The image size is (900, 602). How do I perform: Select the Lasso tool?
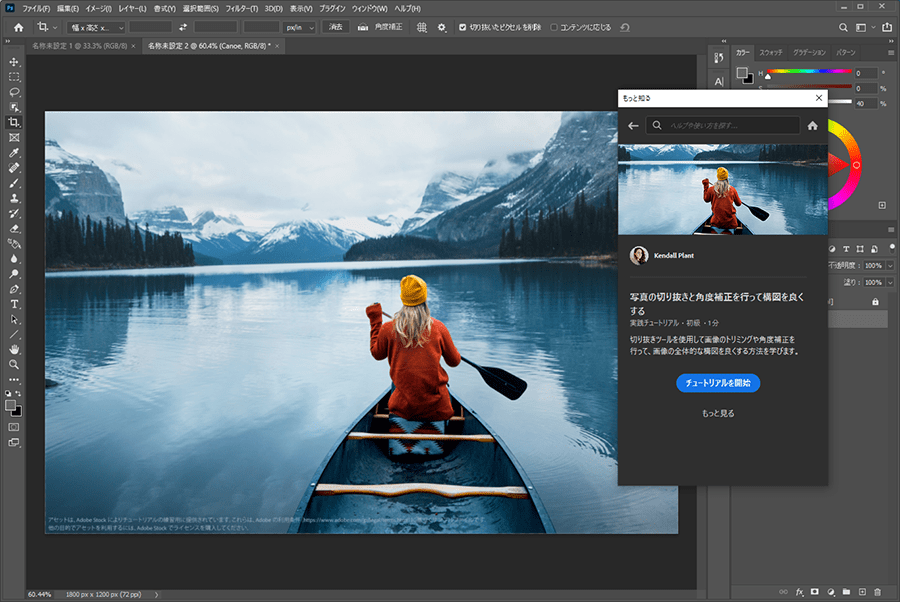point(14,92)
